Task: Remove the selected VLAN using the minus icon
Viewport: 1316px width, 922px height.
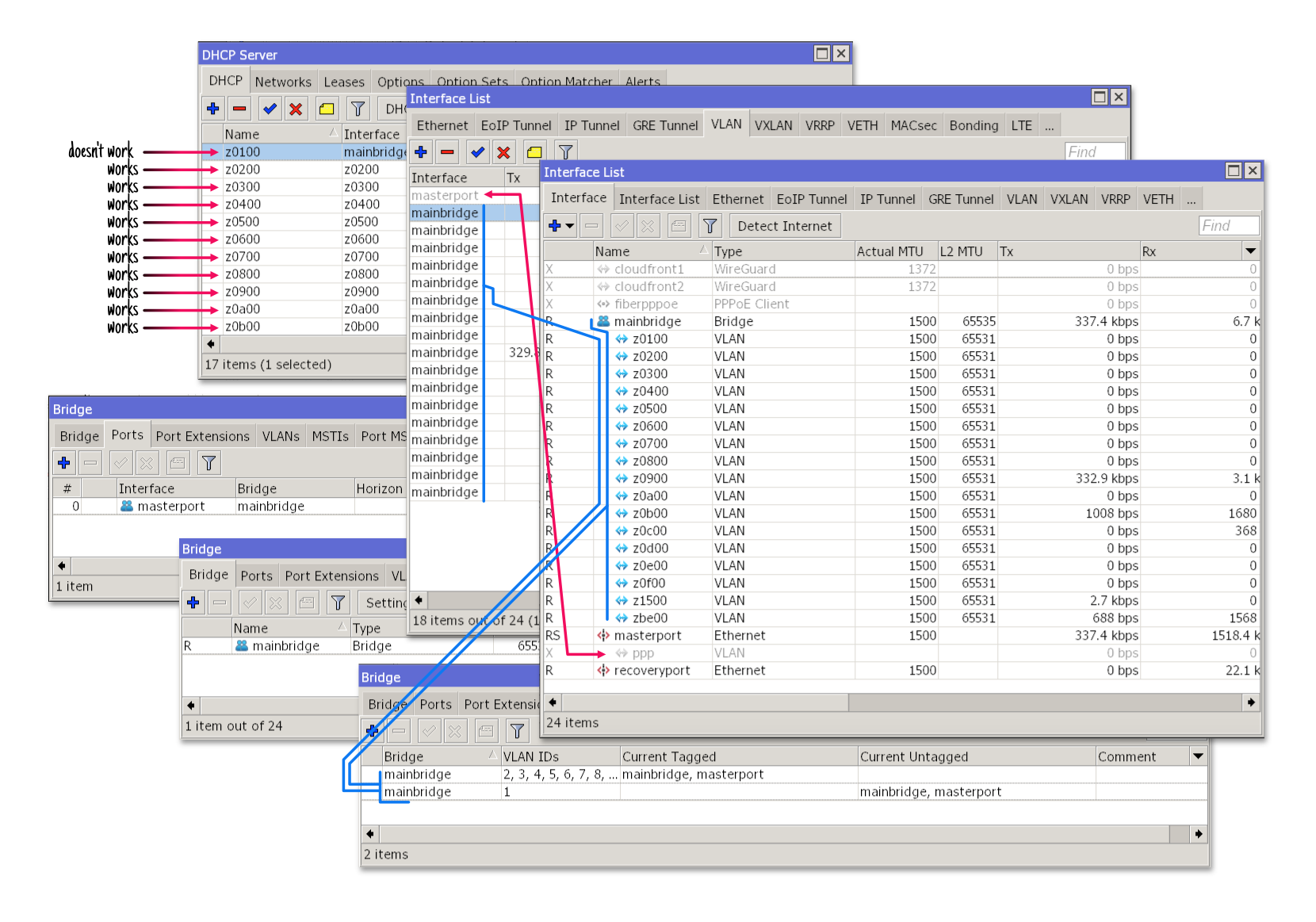Action: point(448,151)
